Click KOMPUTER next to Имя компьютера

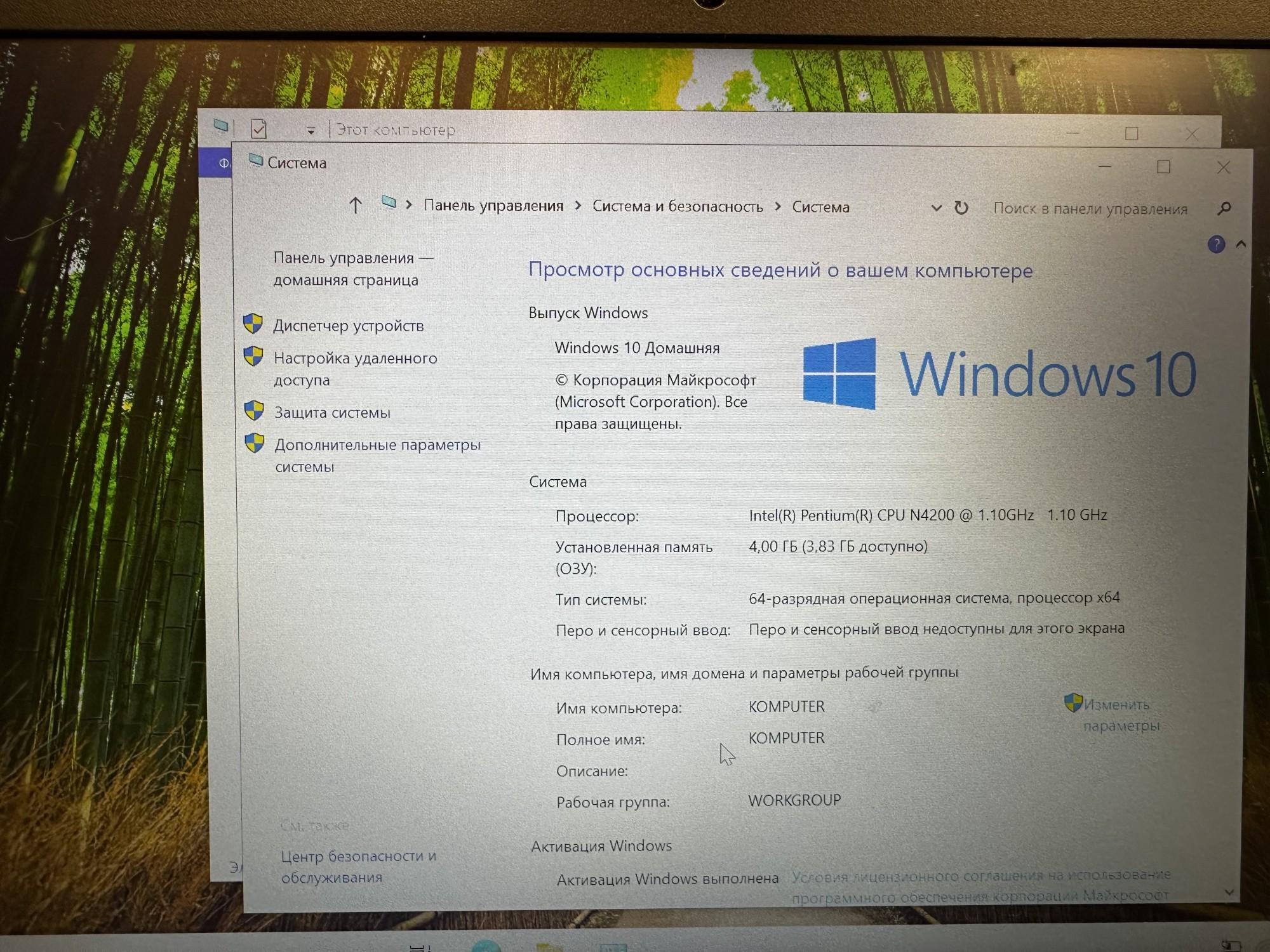(x=786, y=706)
